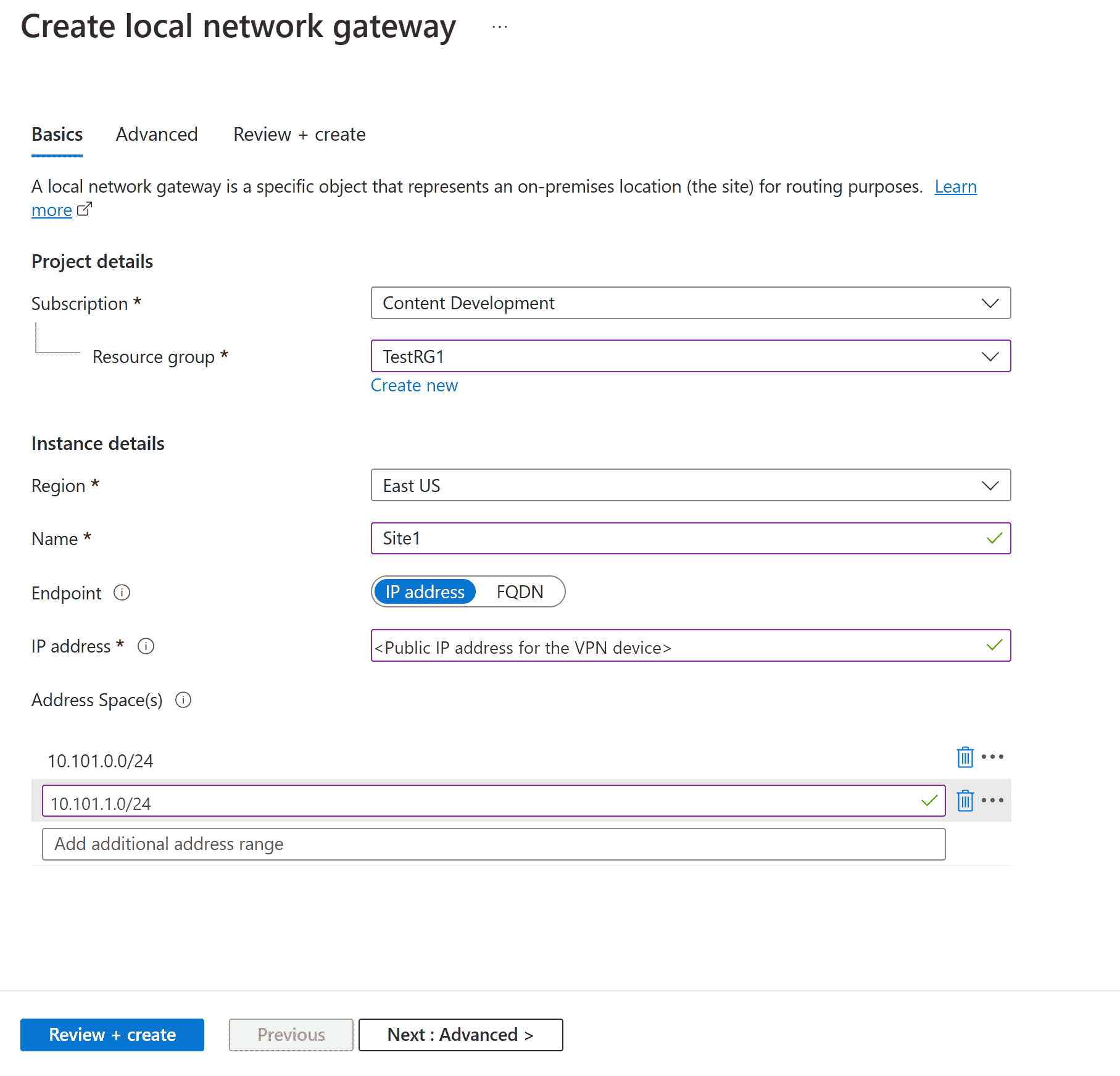
Task: Click the Next: Advanced button
Action: click(x=460, y=1034)
